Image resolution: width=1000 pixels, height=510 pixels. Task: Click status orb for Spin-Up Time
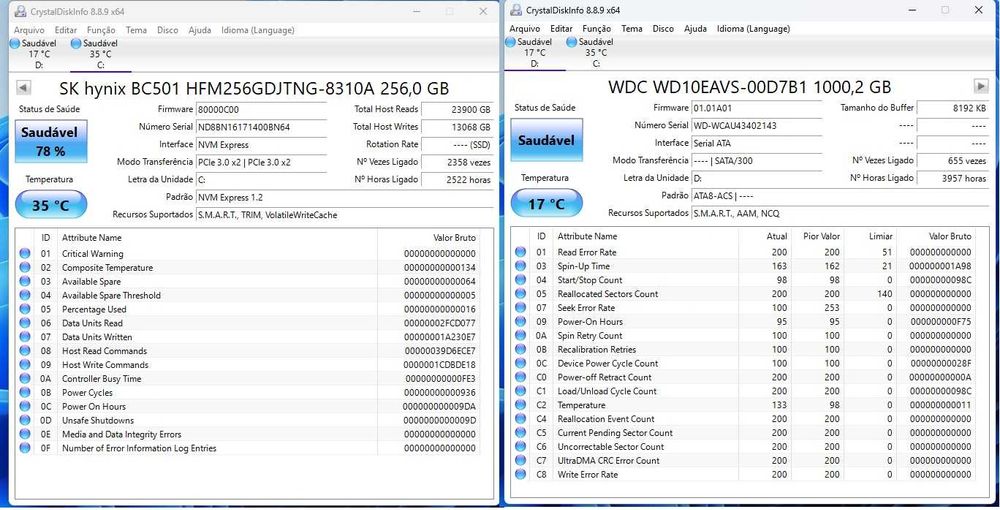(520, 266)
